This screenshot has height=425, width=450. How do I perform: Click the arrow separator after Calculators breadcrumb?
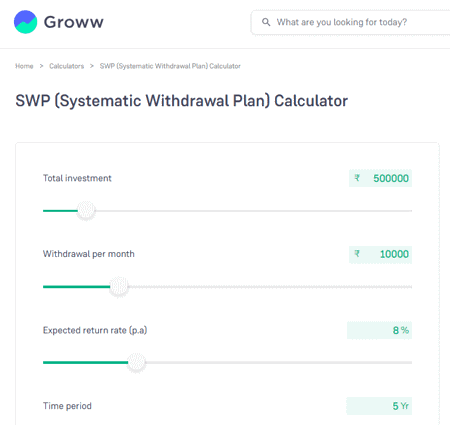click(x=92, y=66)
